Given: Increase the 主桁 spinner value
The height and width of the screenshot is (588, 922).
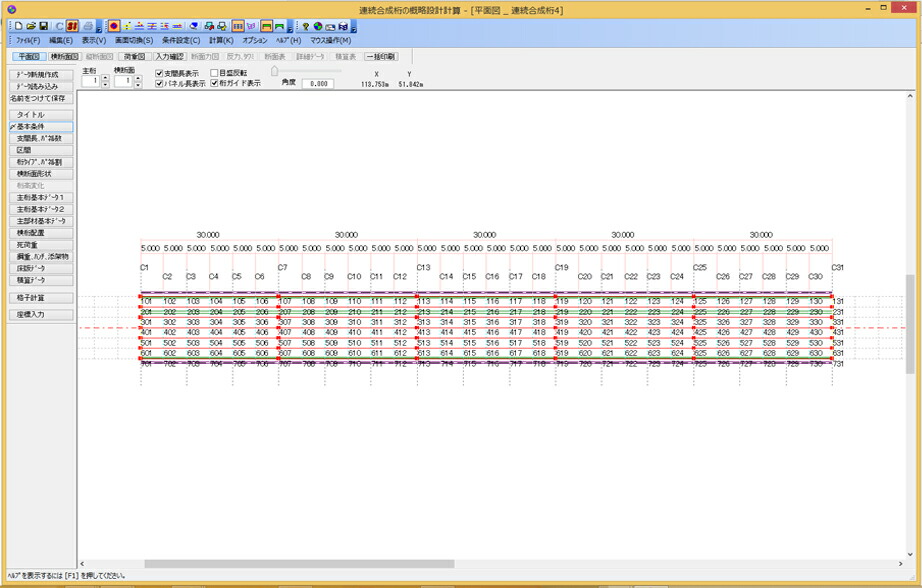Looking at the screenshot, I should (105, 78).
